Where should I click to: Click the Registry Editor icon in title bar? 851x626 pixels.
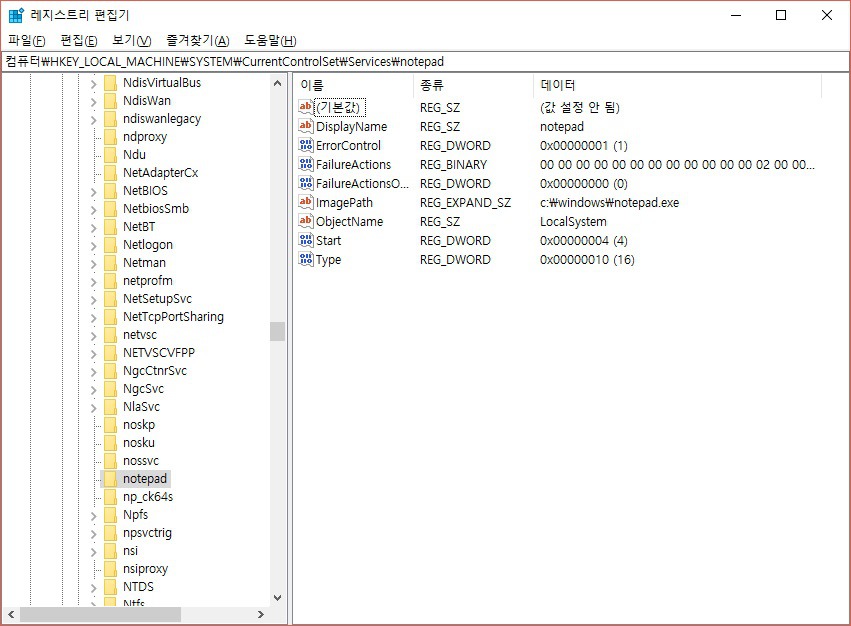coord(14,14)
